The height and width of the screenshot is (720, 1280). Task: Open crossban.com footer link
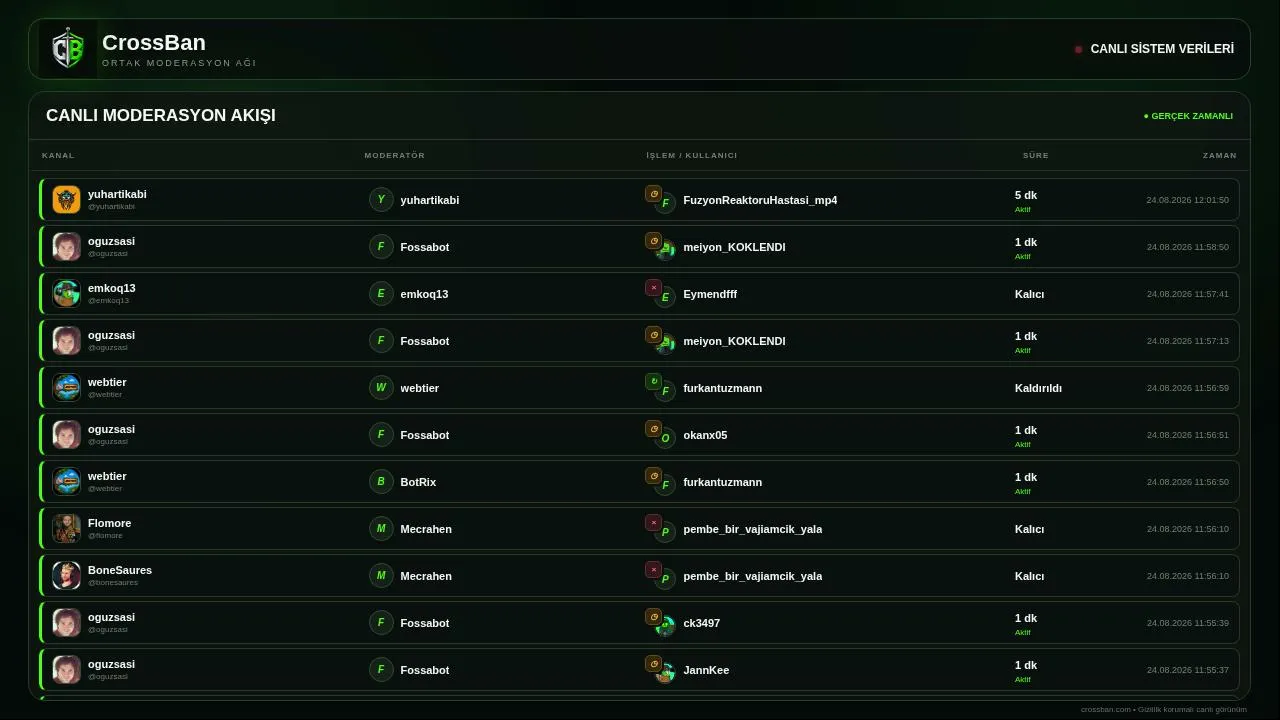pos(1105,709)
